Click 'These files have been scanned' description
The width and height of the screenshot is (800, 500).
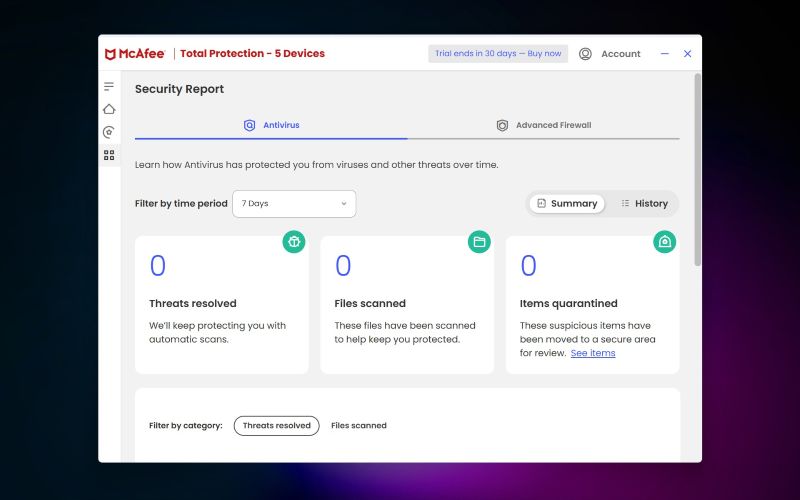pos(405,333)
